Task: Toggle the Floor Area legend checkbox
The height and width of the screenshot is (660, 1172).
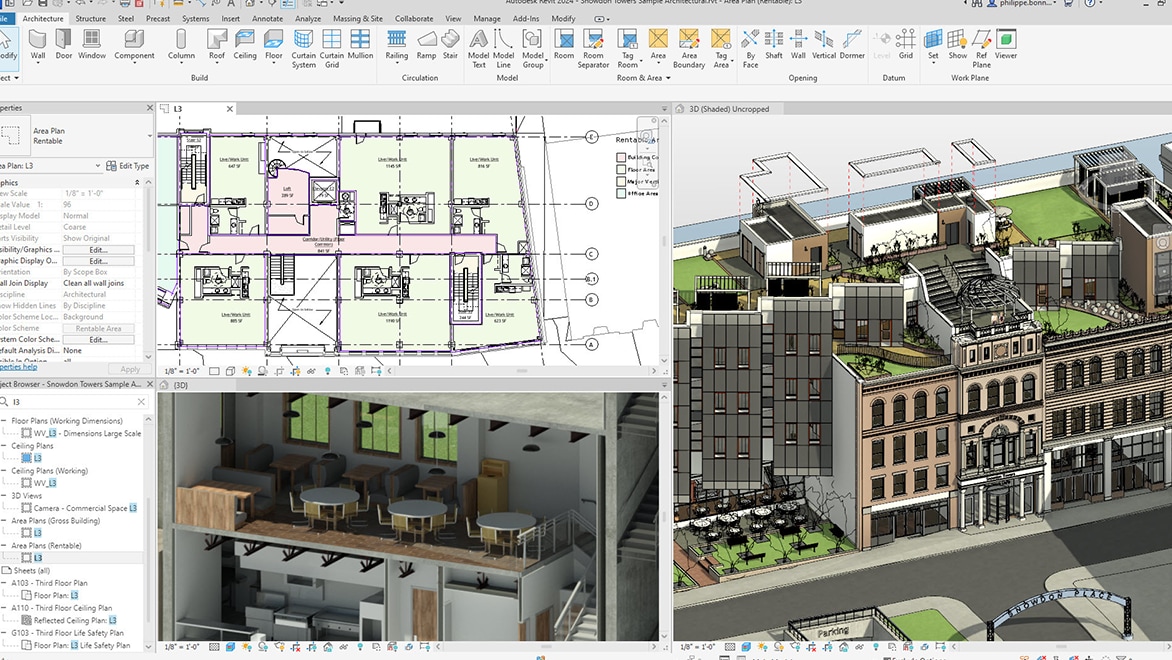Action: 620,170
